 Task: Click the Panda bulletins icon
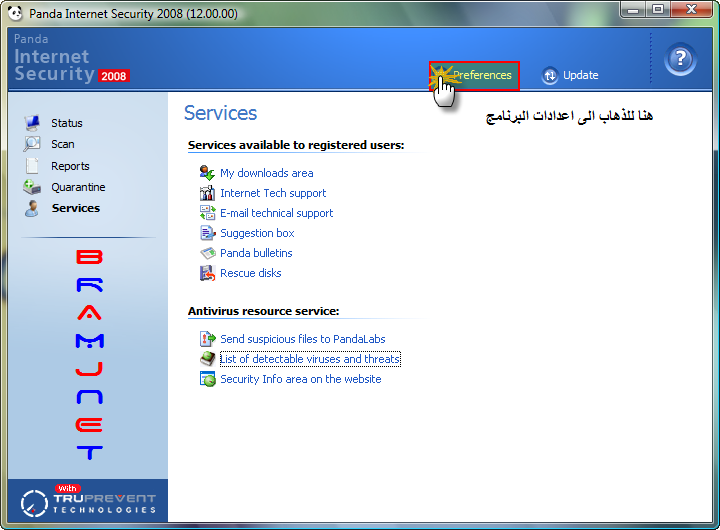coord(208,253)
